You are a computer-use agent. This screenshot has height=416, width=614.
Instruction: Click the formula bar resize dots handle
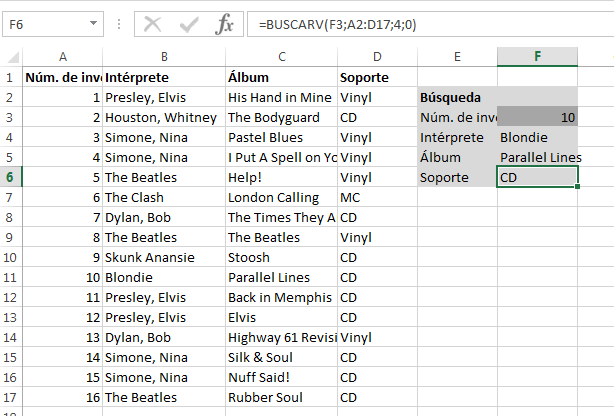pyautogui.click(x=119, y=24)
